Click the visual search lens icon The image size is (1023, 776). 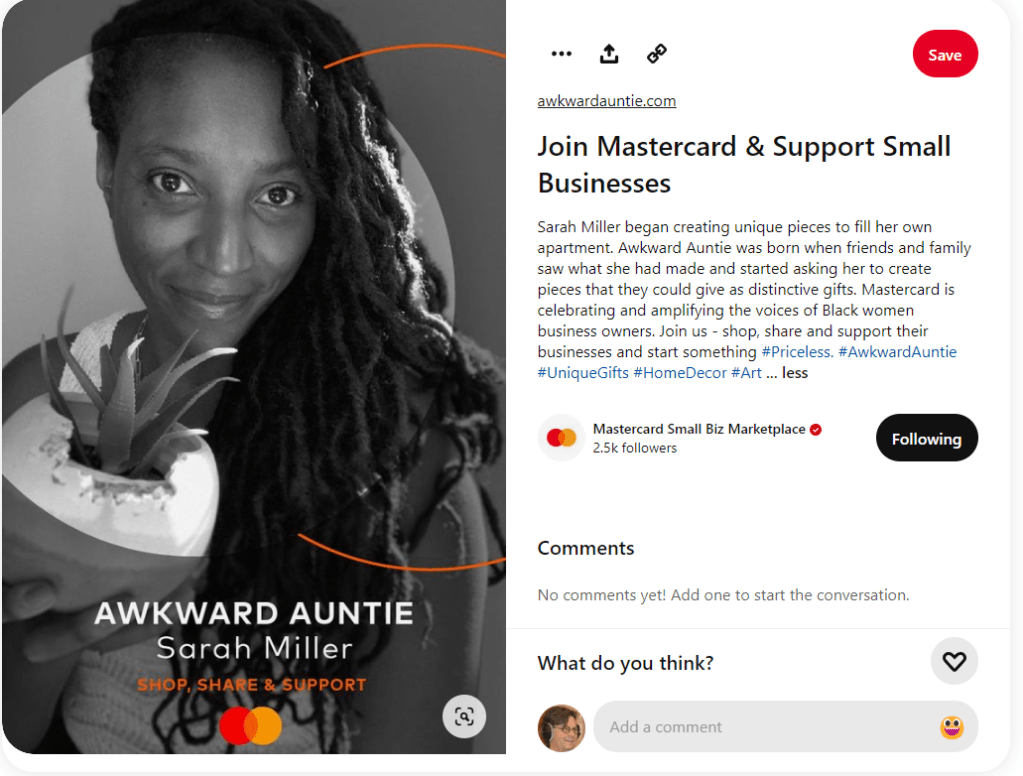point(464,717)
